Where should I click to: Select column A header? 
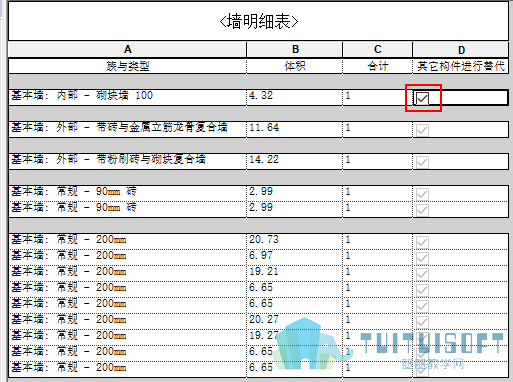[x=127, y=49]
